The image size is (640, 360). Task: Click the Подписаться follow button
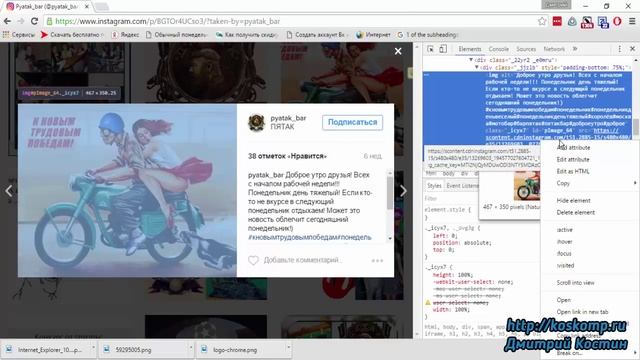coord(352,122)
